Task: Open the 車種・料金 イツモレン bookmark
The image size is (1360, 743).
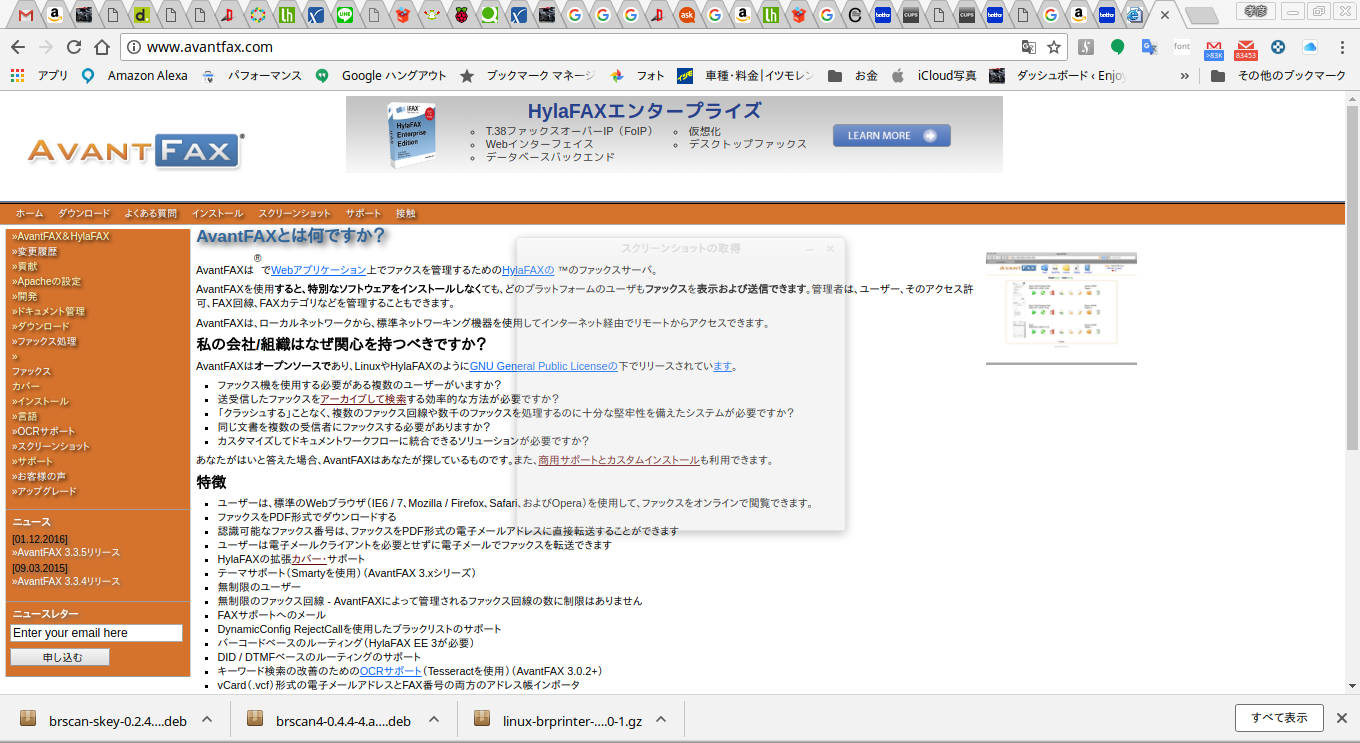Action: (745, 75)
